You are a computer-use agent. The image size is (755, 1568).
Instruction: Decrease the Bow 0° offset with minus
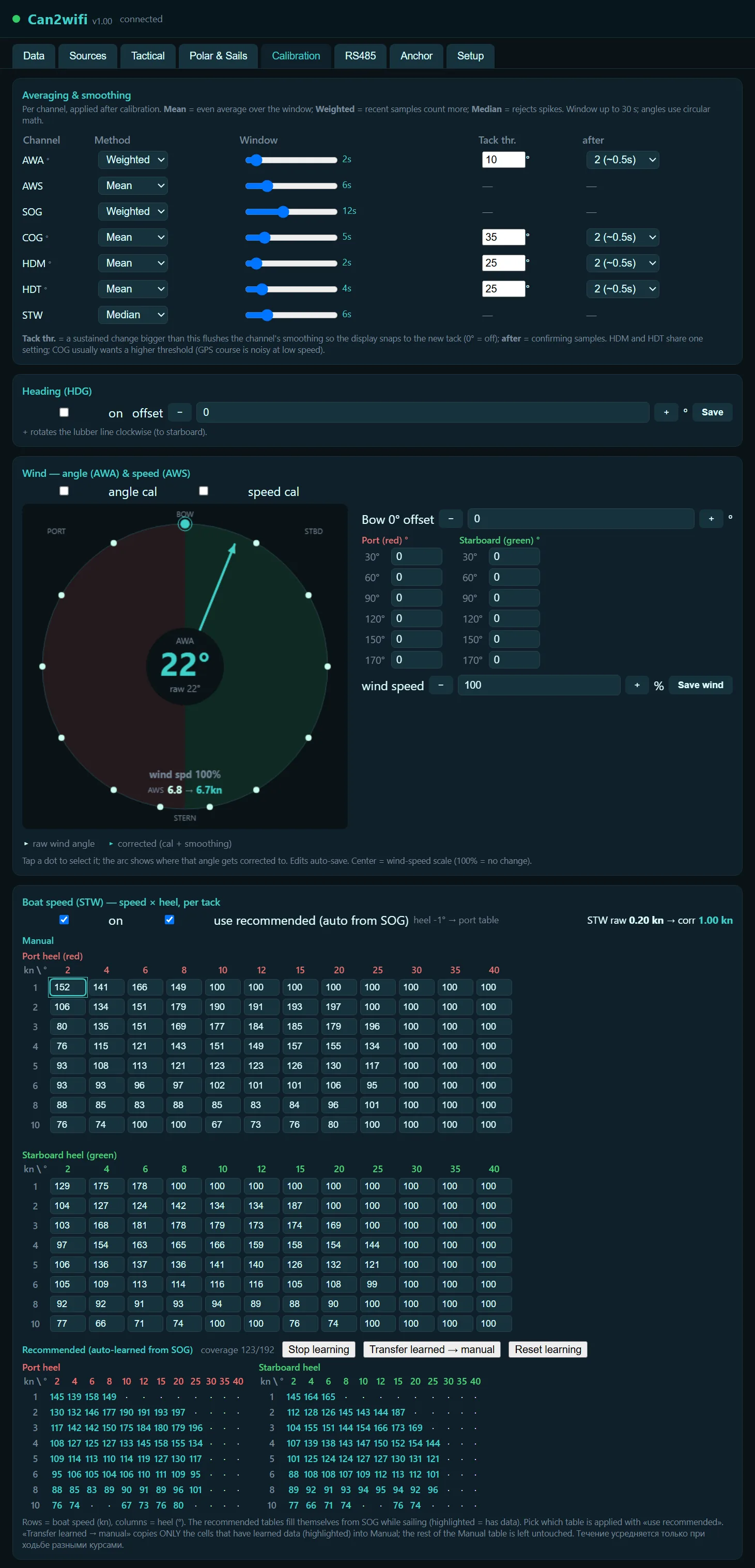pyautogui.click(x=451, y=519)
